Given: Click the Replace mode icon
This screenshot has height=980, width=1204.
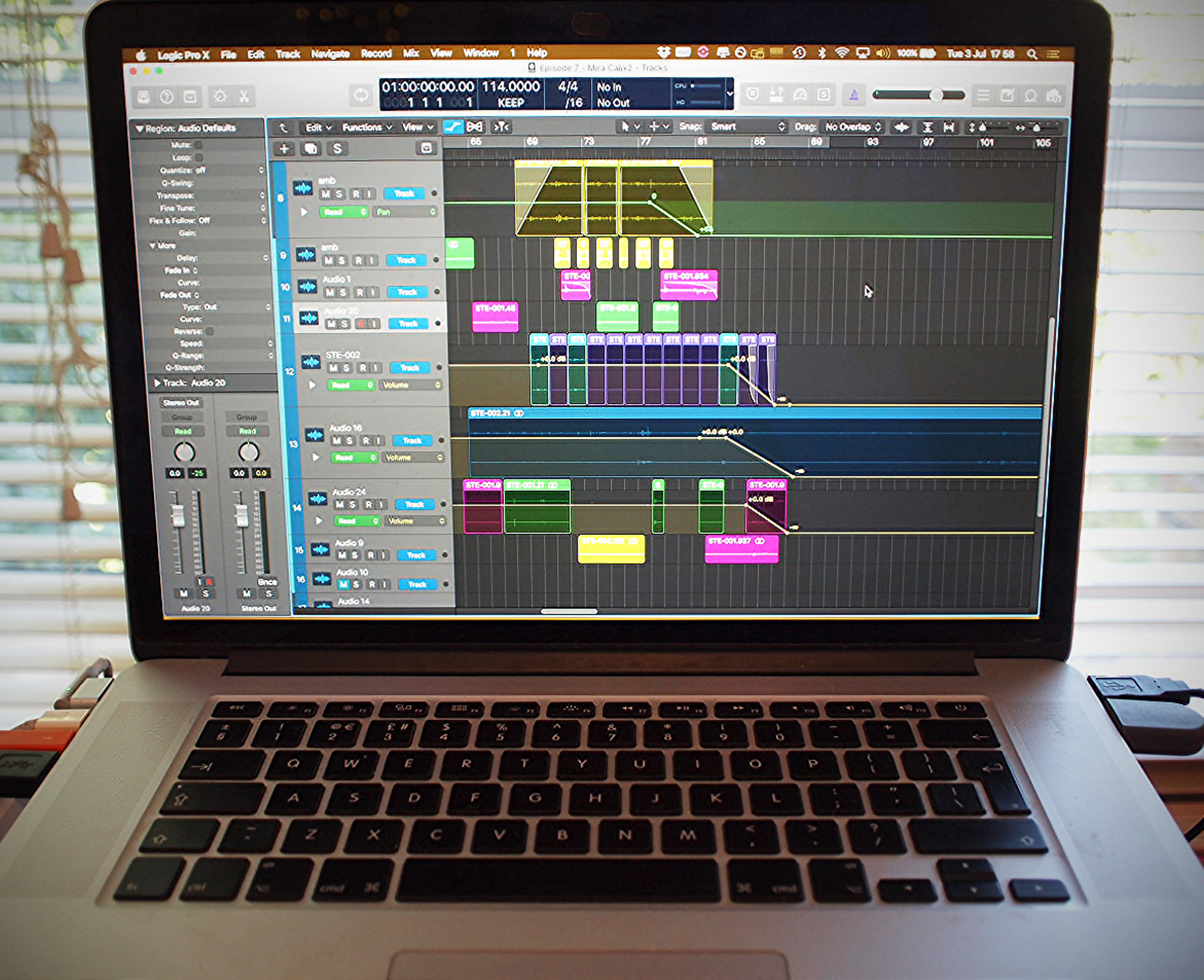Looking at the screenshot, I should tap(752, 95).
